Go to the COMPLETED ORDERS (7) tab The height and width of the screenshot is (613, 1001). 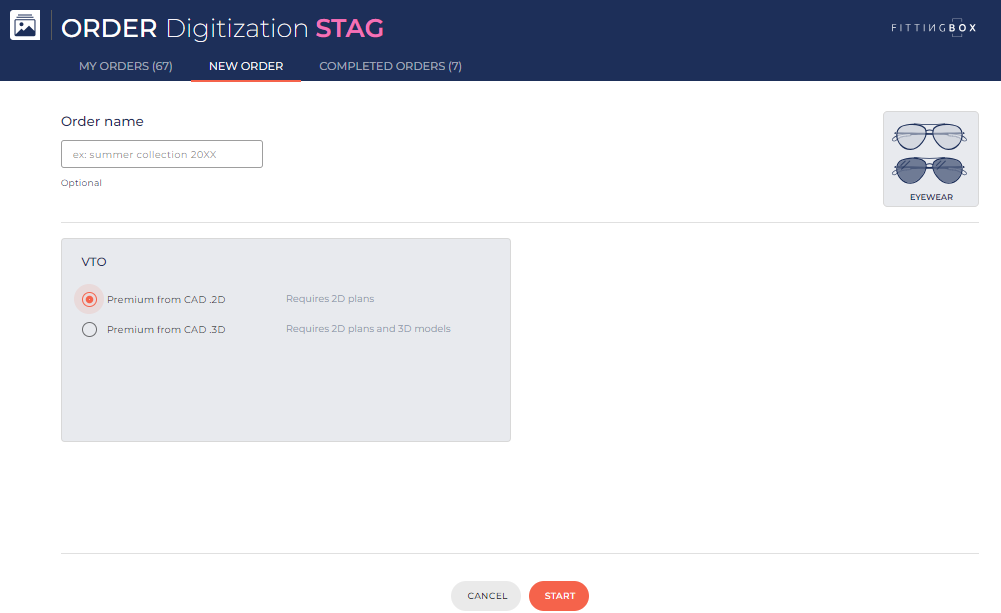pyautogui.click(x=390, y=67)
